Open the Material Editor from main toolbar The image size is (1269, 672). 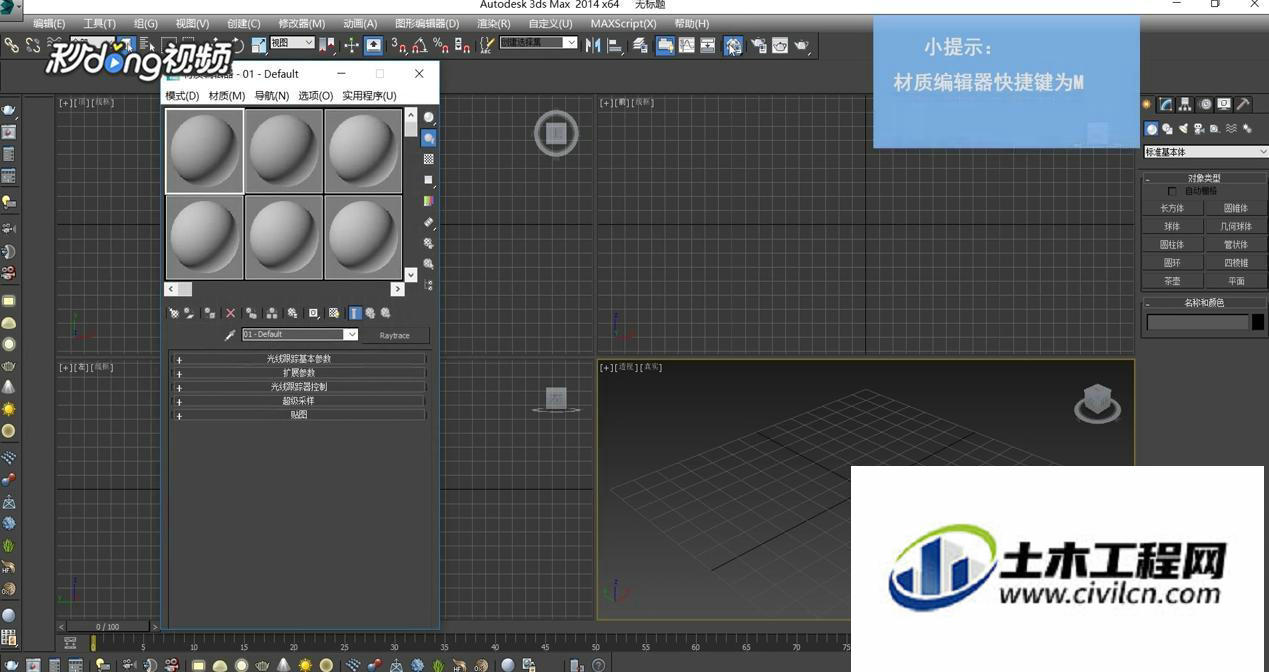pyautogui.click(x=733, y=45)
